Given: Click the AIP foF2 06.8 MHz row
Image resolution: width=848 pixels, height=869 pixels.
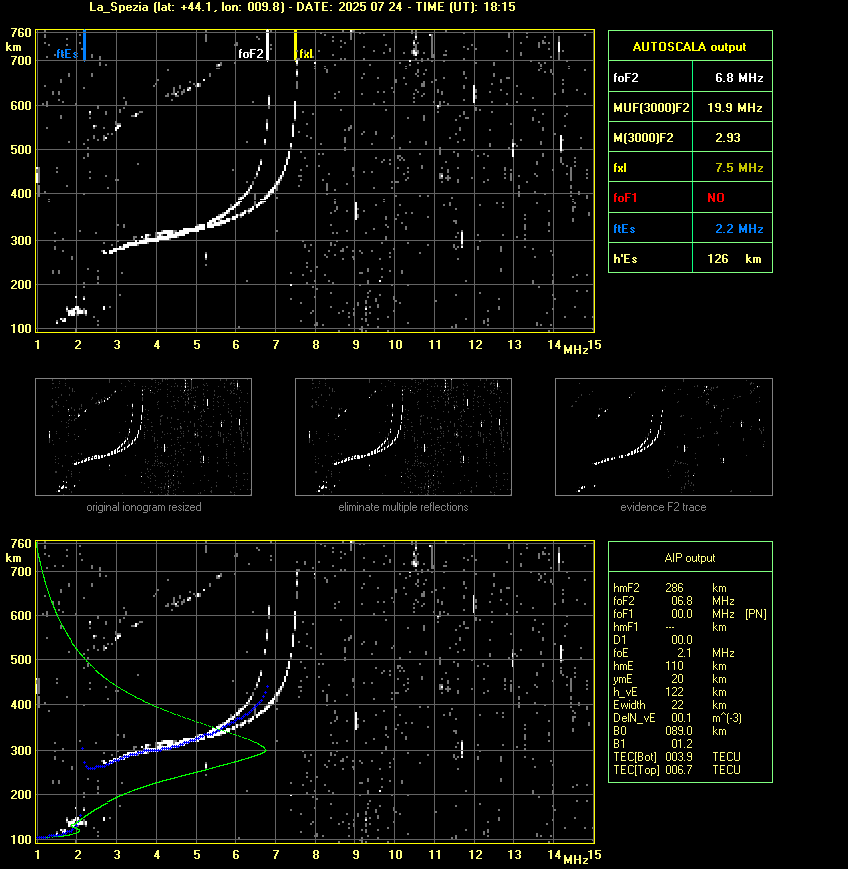Looking at the screenshot, I should (674, 601).
